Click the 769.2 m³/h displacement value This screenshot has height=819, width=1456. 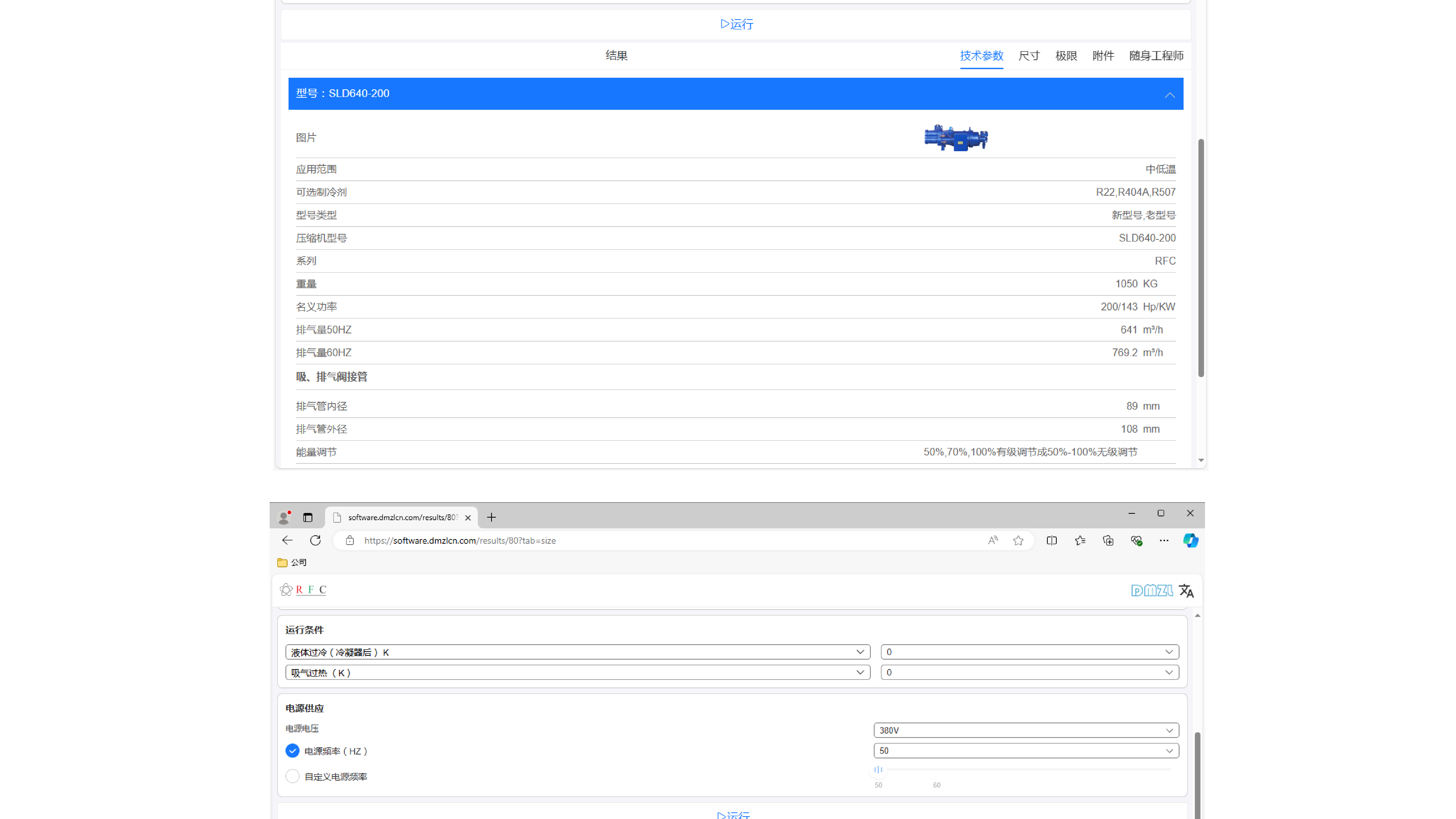(x=1137, y=353)
